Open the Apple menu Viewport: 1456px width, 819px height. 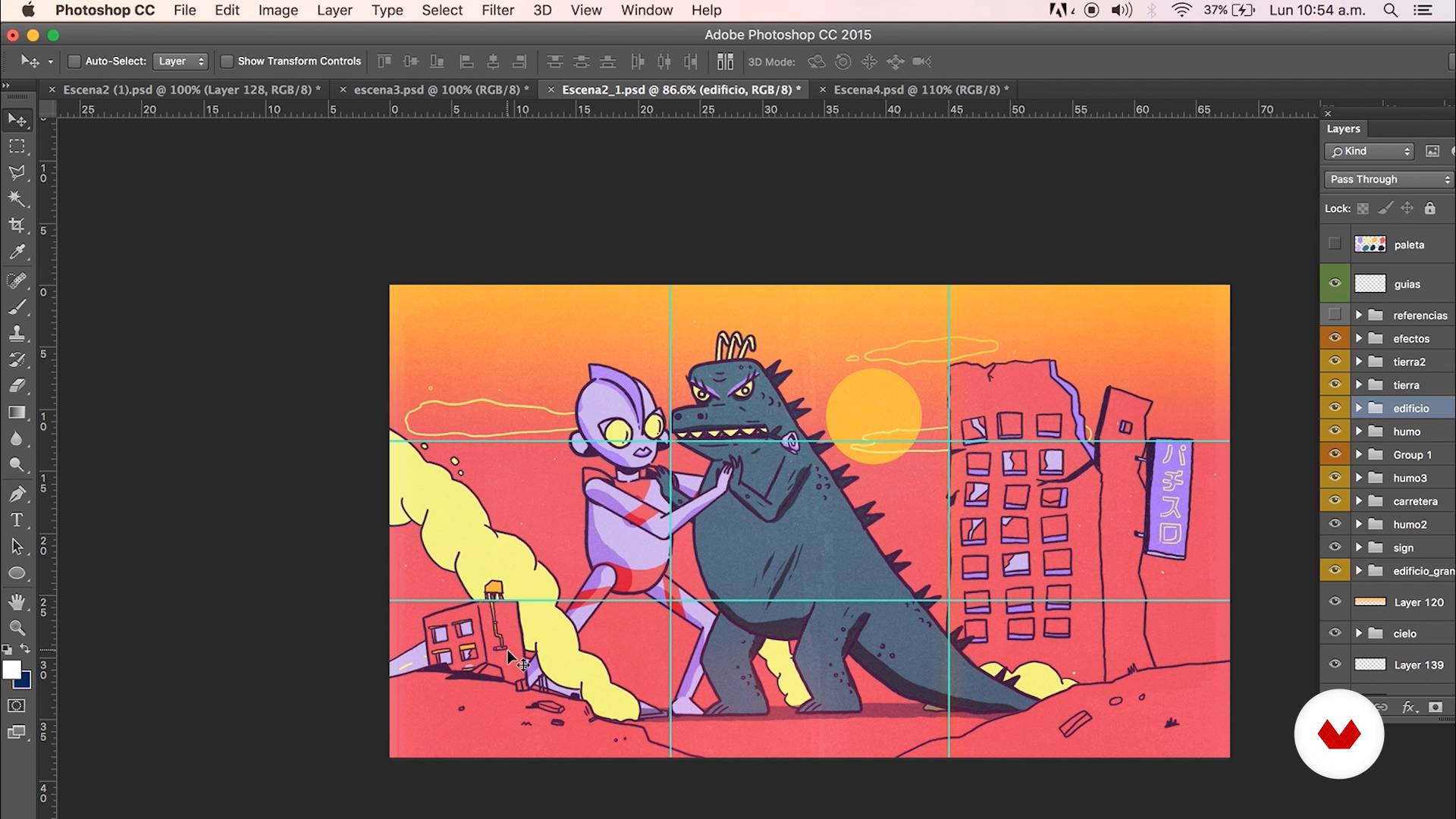pos(28,11)
